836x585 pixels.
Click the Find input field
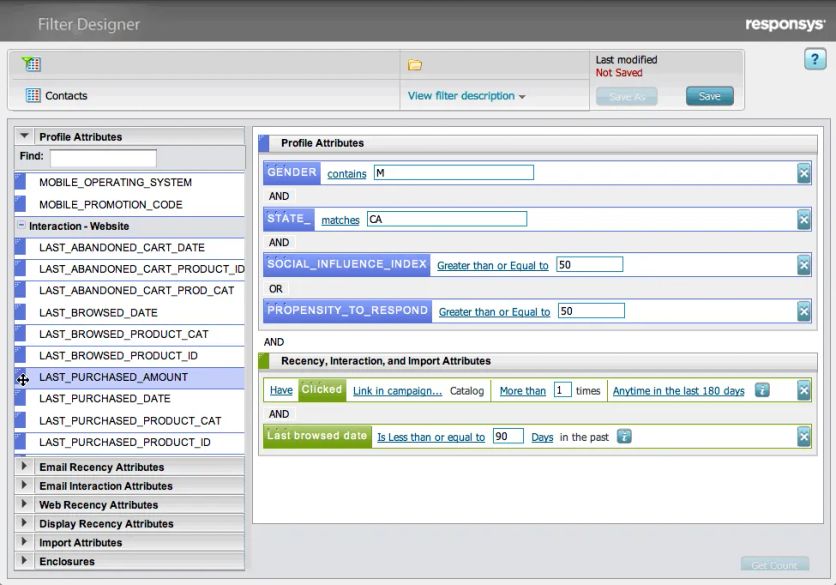point(103,157)
